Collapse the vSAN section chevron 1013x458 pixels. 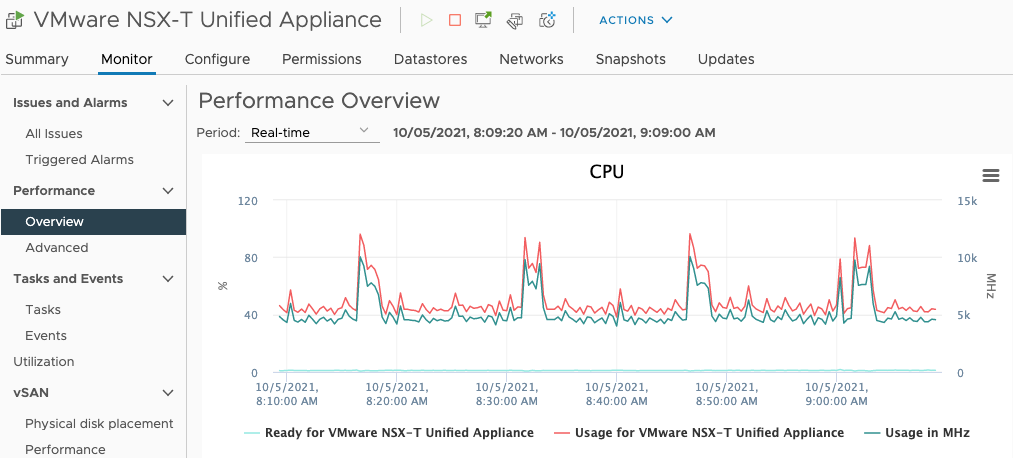point(168,392)
